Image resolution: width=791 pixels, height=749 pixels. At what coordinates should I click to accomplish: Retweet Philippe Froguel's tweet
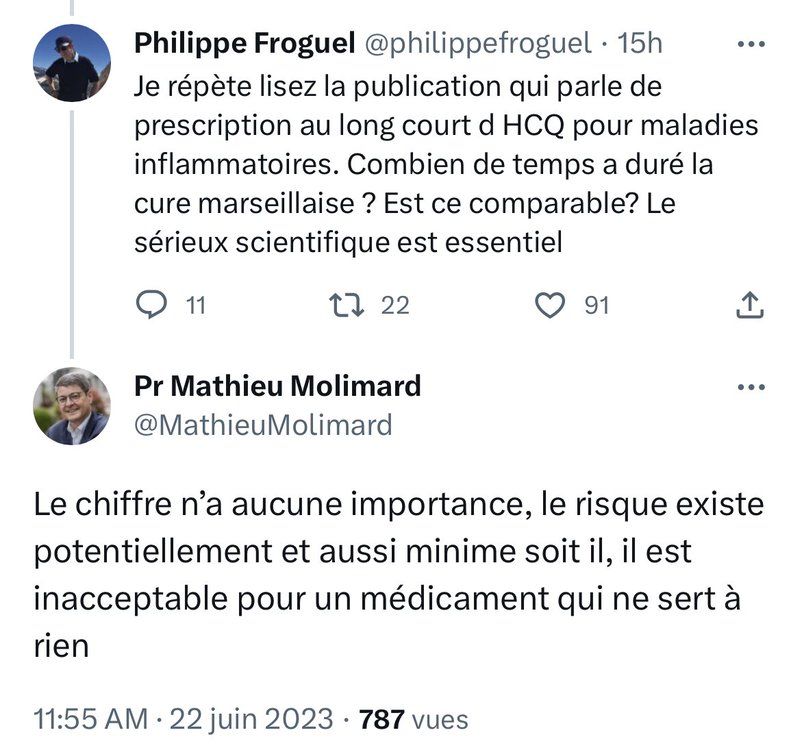click(353, 305)
